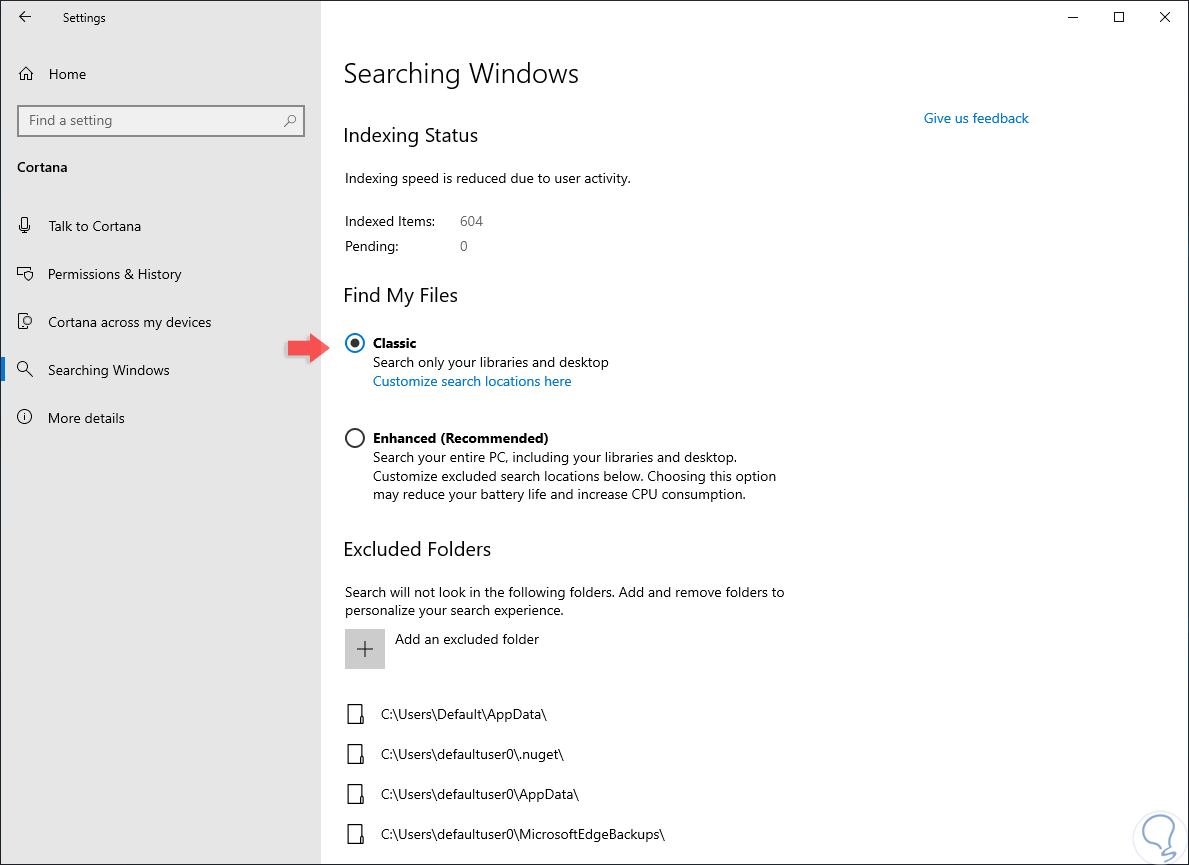1189x865 pixels.
Task: Select the Enhanced (Recommended) radio option
Action: [354, 438]
